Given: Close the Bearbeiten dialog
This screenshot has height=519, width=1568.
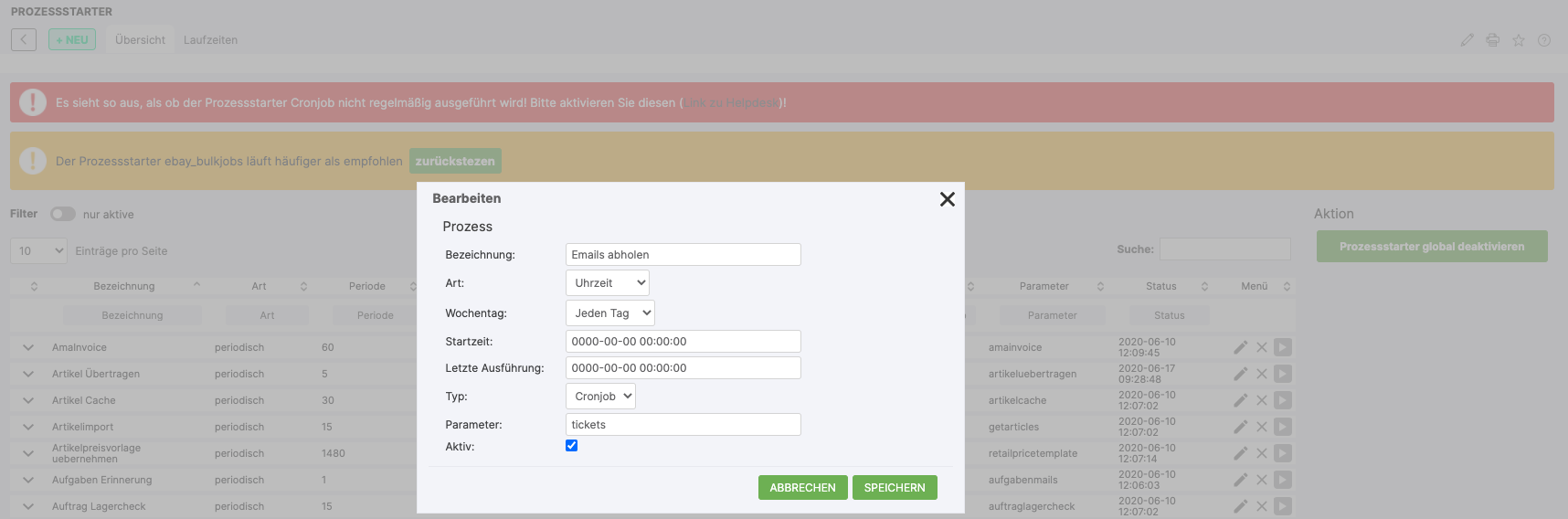Looking at the screenshot, I should point(947,199).
